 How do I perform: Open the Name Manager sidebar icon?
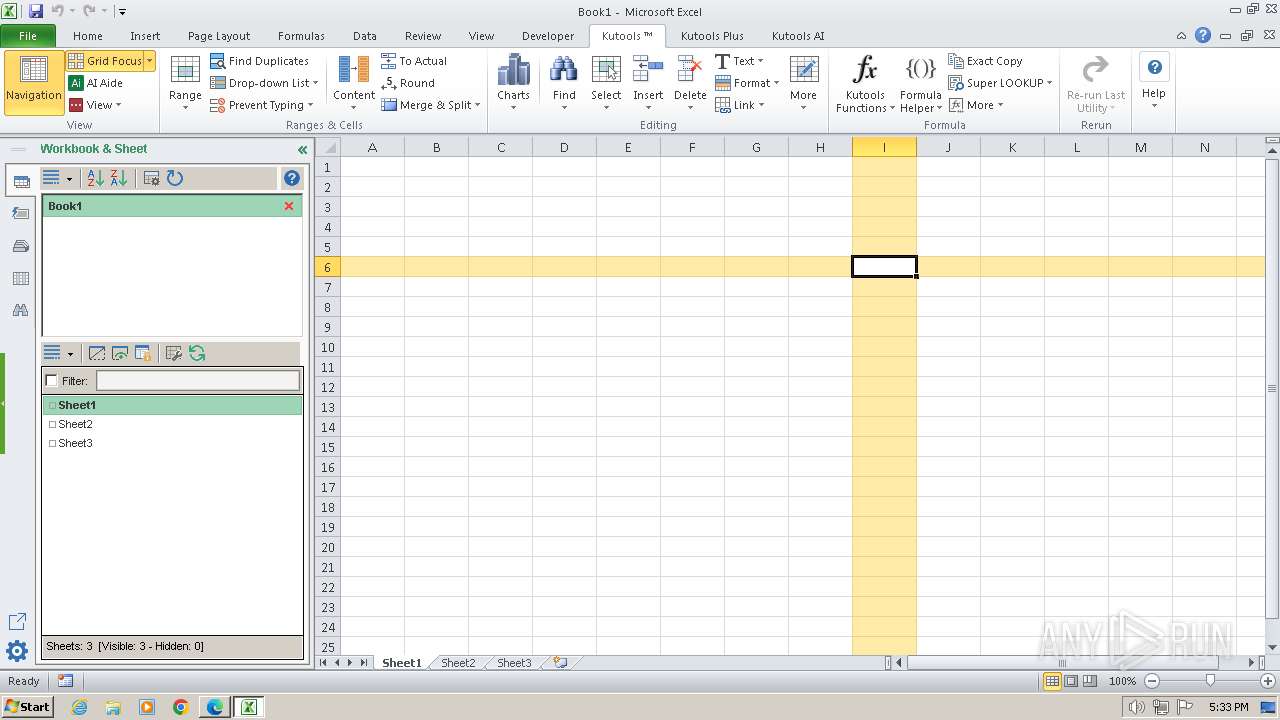(20, 246)
